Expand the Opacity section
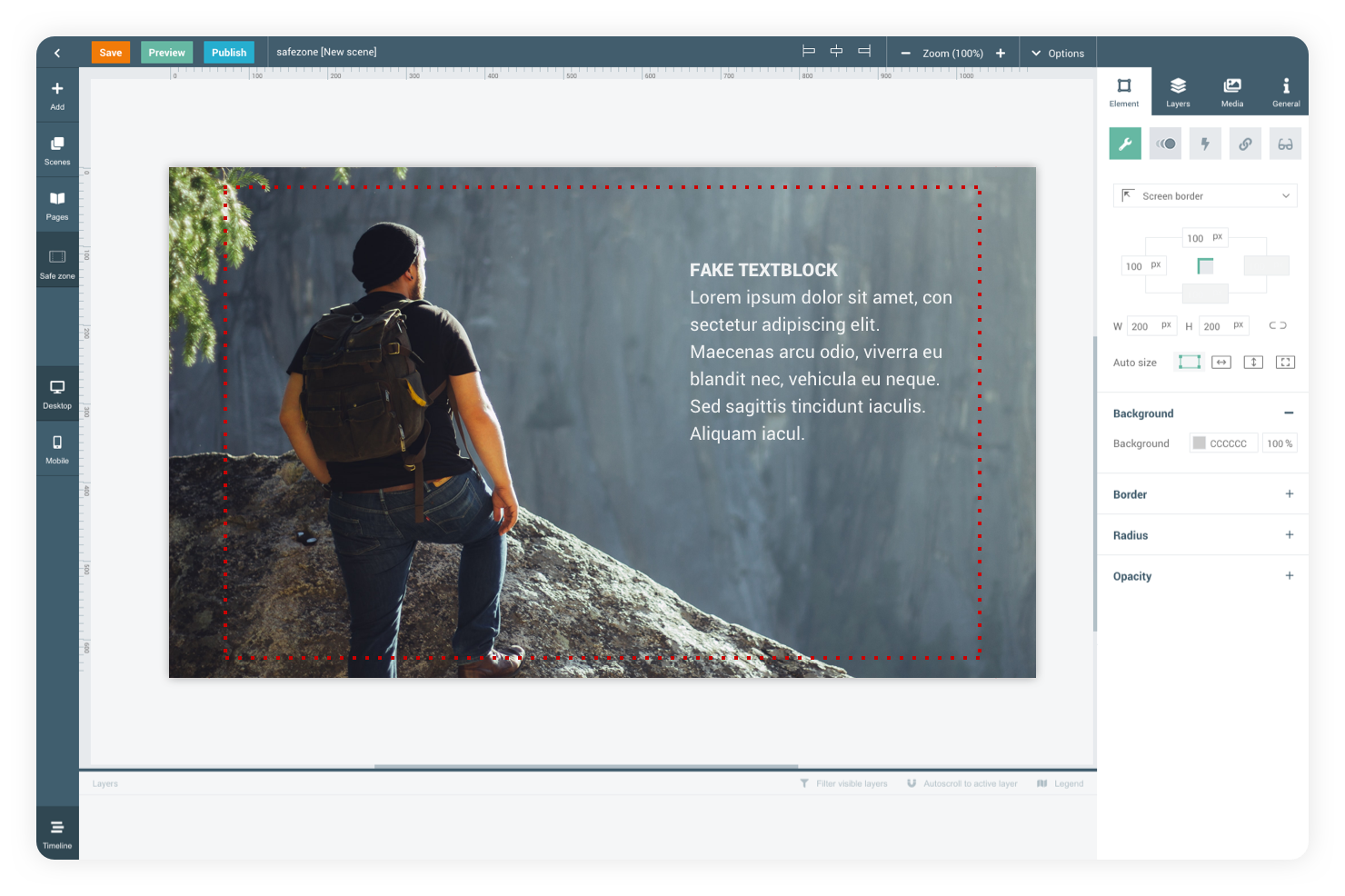This screenshot has height=896, width=1345. (x=1289, y=576)
